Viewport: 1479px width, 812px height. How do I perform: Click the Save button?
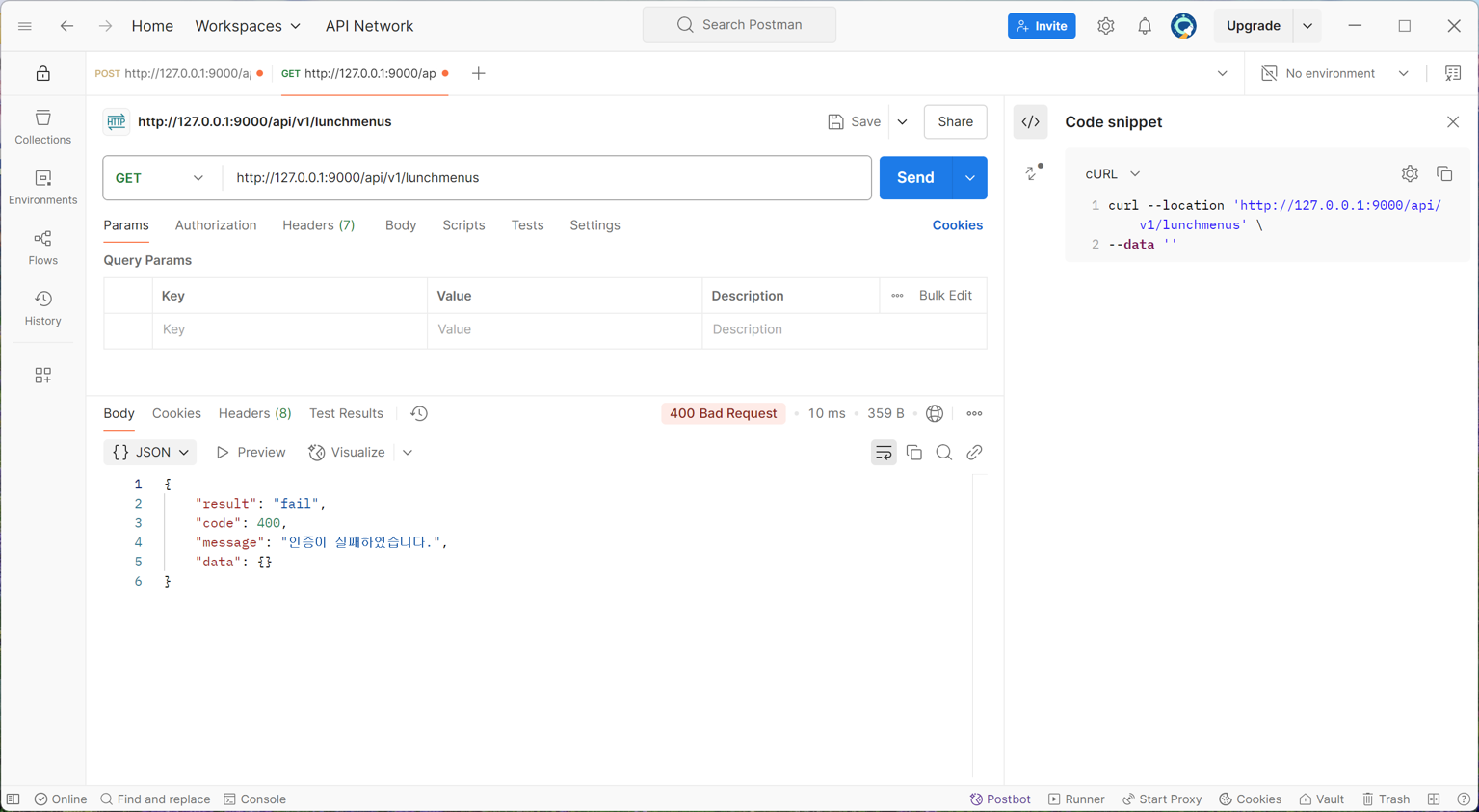point(855,122)
